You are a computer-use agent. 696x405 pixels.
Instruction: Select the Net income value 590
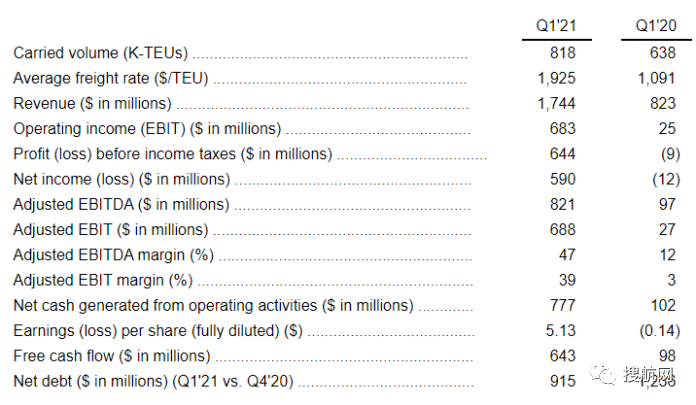(x=563, y=179)
